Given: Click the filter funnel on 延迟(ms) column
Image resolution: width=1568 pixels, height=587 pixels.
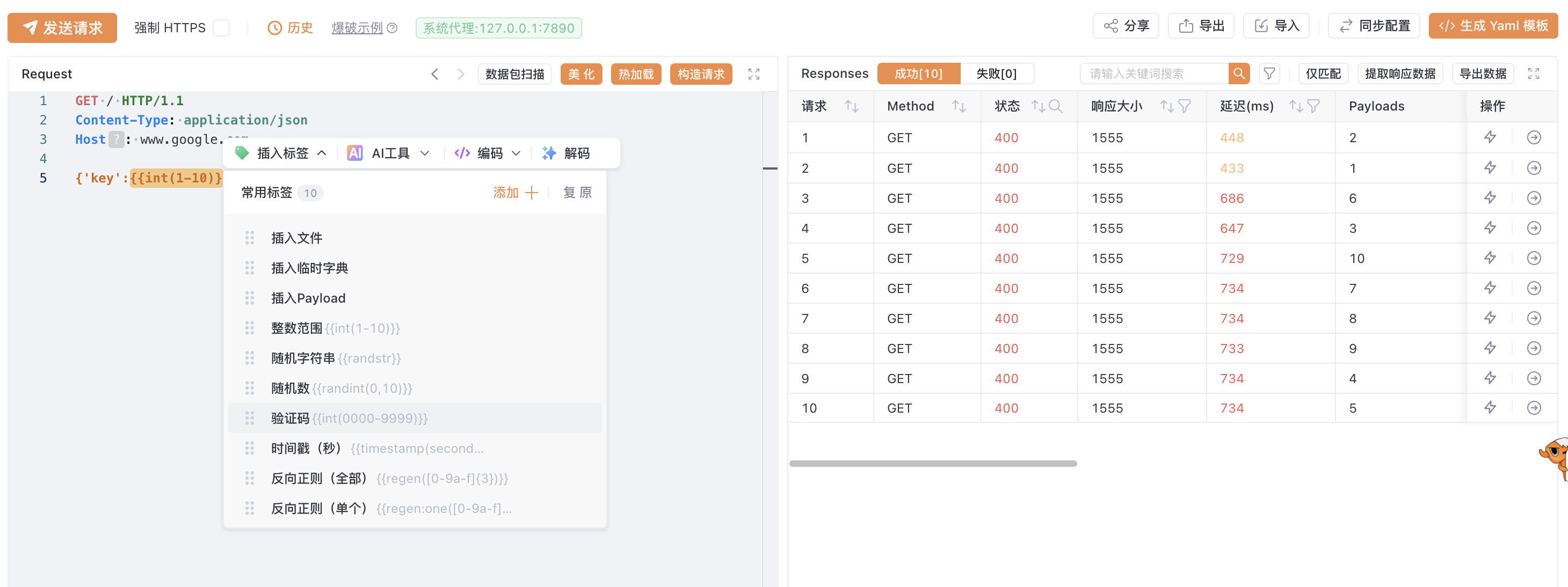Looking at the screenshot, I should click(1313, 106).
